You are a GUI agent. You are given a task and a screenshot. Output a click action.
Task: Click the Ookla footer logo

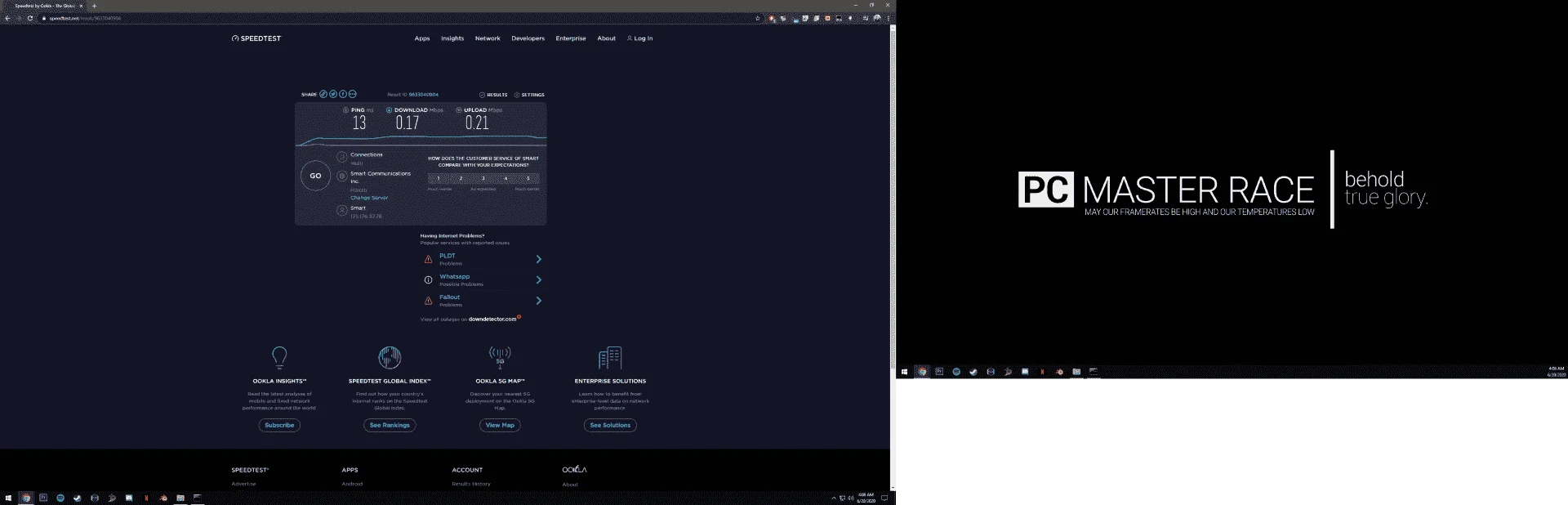coord(574,470)
